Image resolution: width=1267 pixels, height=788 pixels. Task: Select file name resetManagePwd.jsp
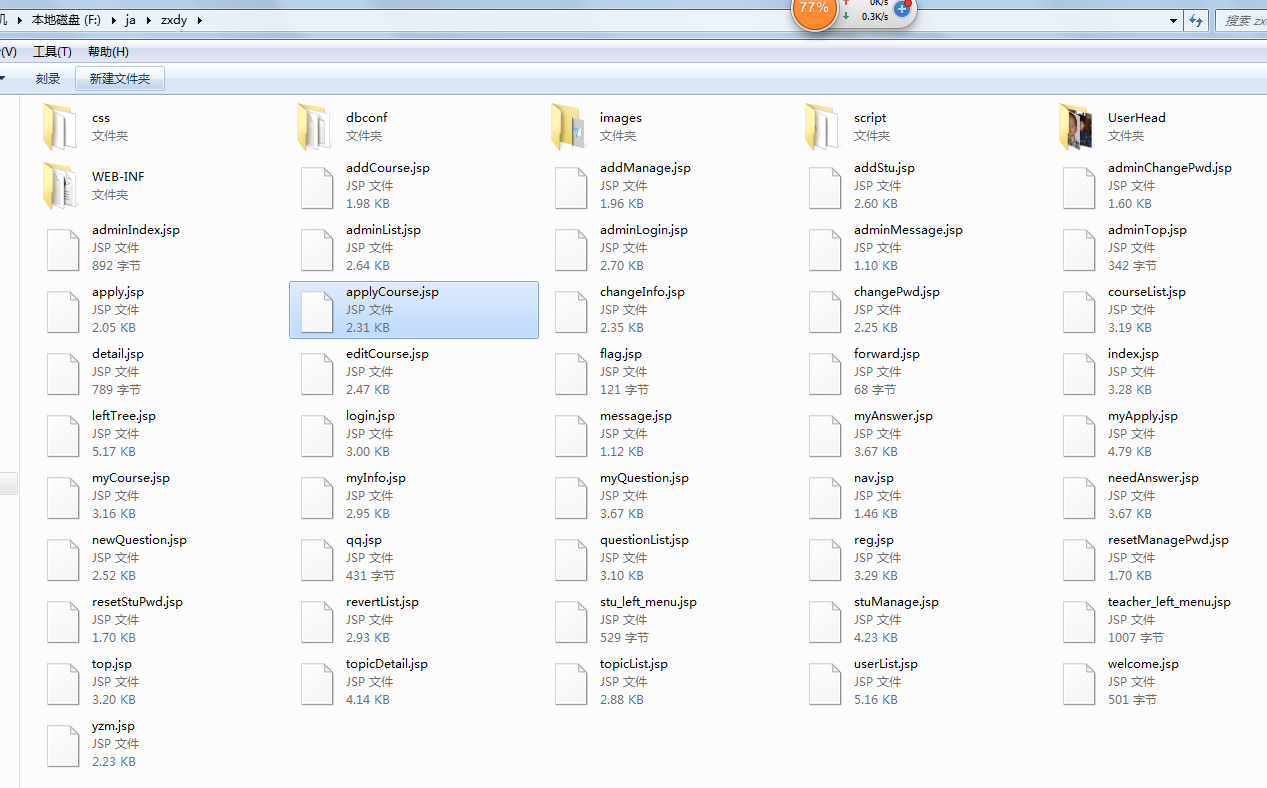tap(1168, 540)
